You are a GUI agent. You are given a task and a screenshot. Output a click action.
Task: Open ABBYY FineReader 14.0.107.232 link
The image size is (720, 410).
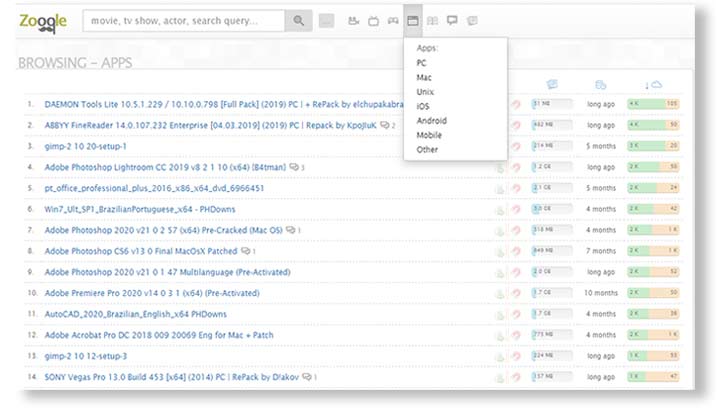[210, 125]
